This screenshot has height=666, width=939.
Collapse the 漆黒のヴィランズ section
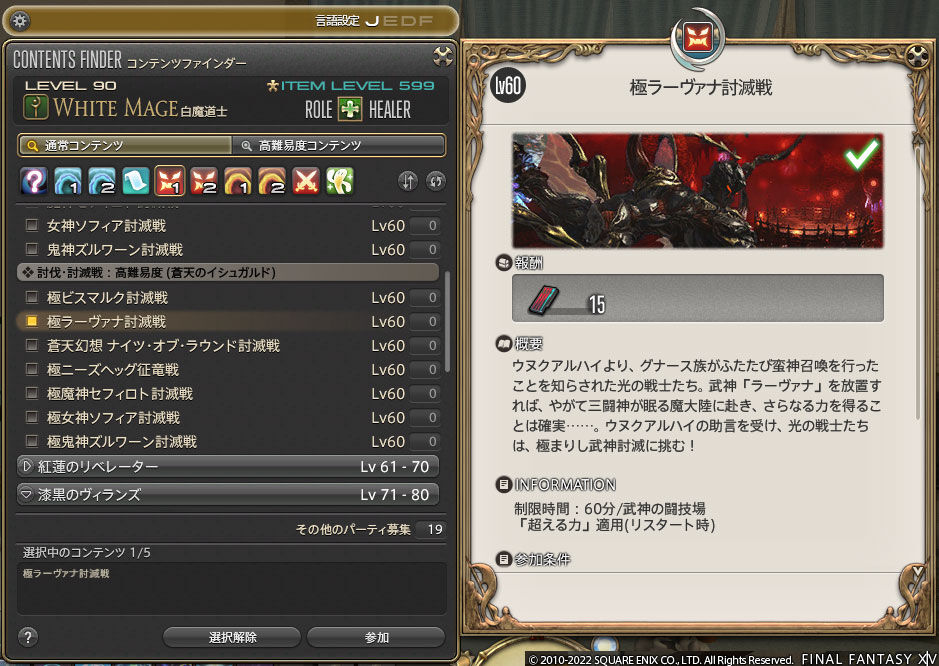point(228,494)
